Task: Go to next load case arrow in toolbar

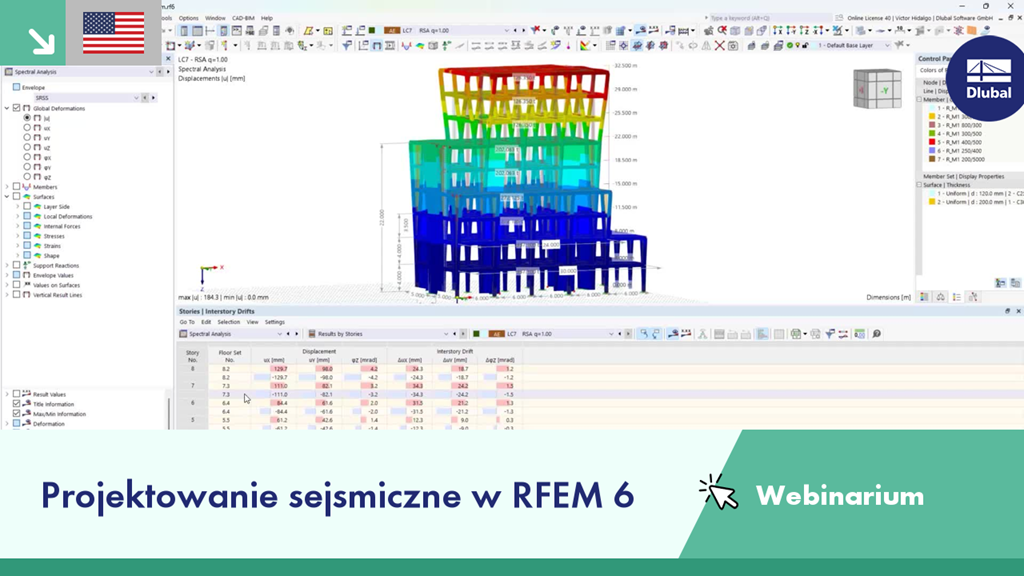Action: pyautogui.click(x=523, y=31)
